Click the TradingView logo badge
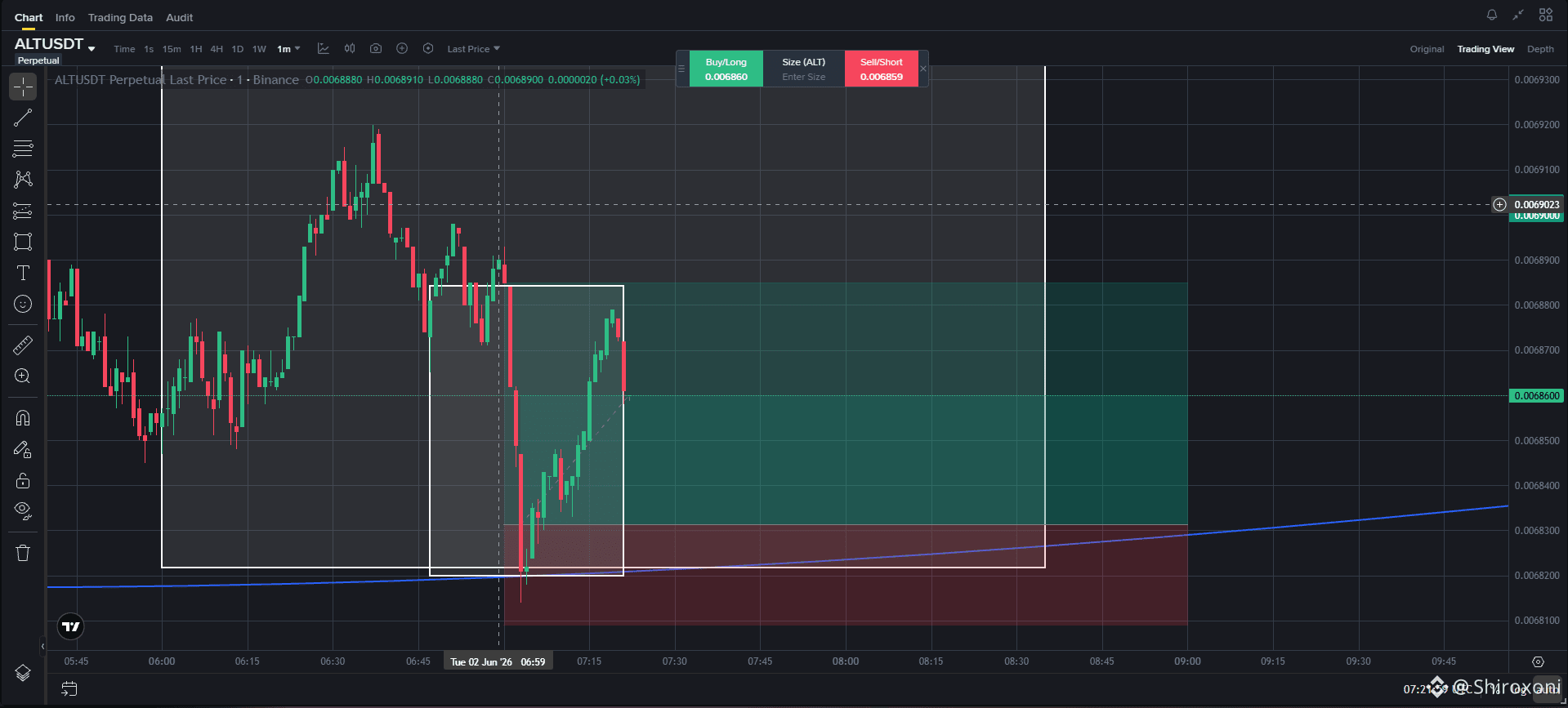1568x708 pixels. [x=71, y=626]
